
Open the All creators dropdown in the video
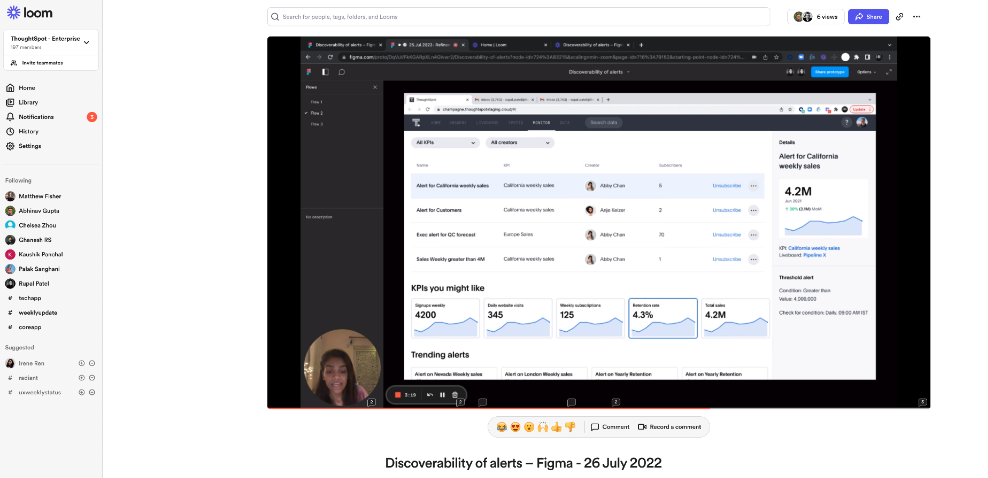[519, 143]
